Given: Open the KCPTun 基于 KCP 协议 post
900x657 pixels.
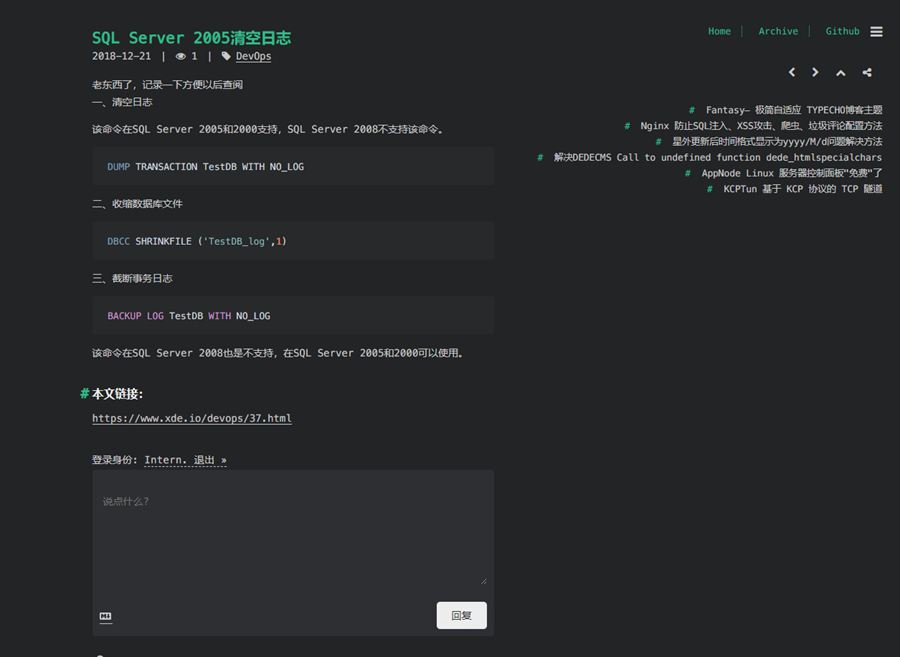Looking at the screenshot, I should (802, 189).
